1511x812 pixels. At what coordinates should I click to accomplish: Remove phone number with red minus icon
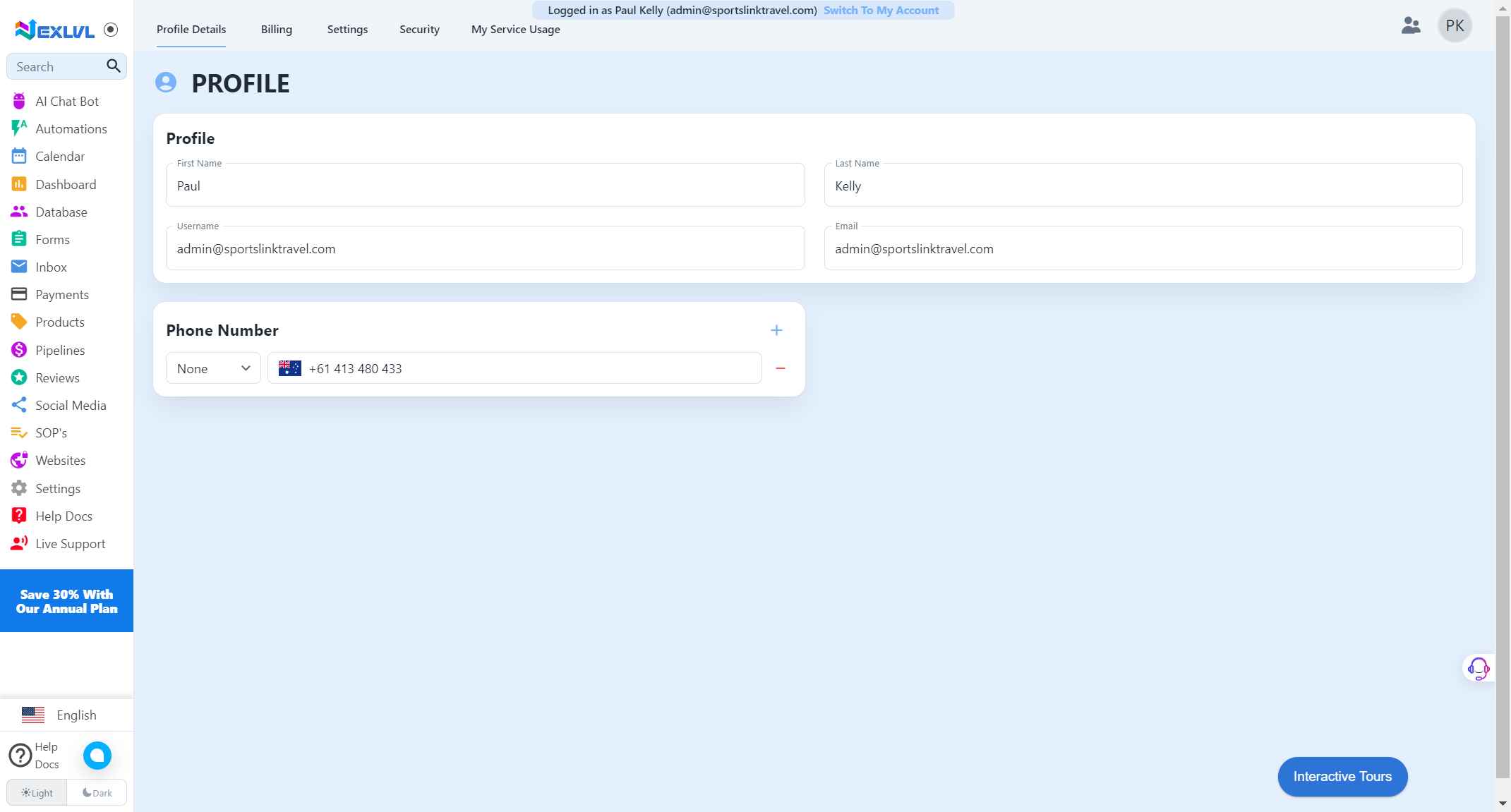click(781, 368)
